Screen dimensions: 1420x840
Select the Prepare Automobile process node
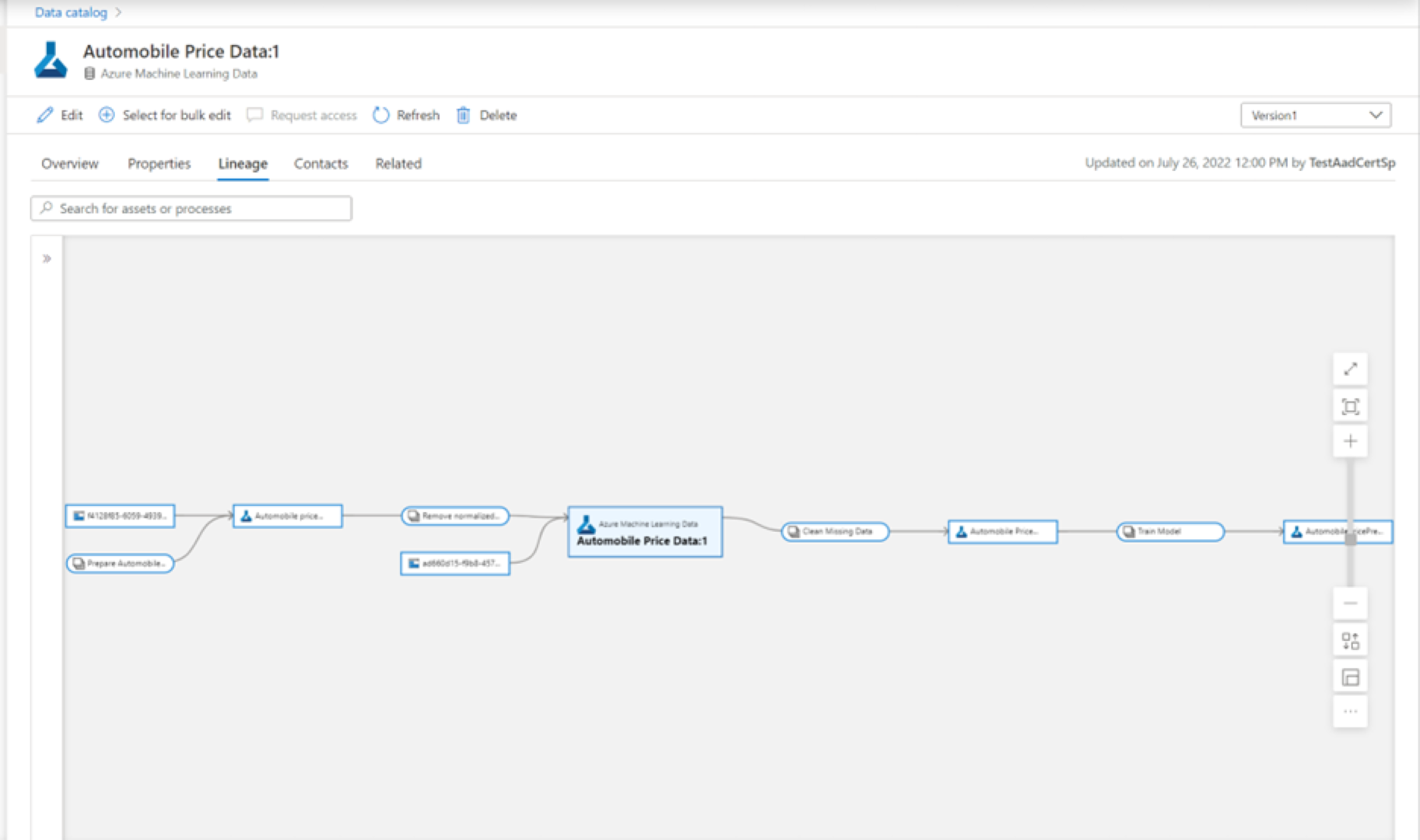(120, 563)
